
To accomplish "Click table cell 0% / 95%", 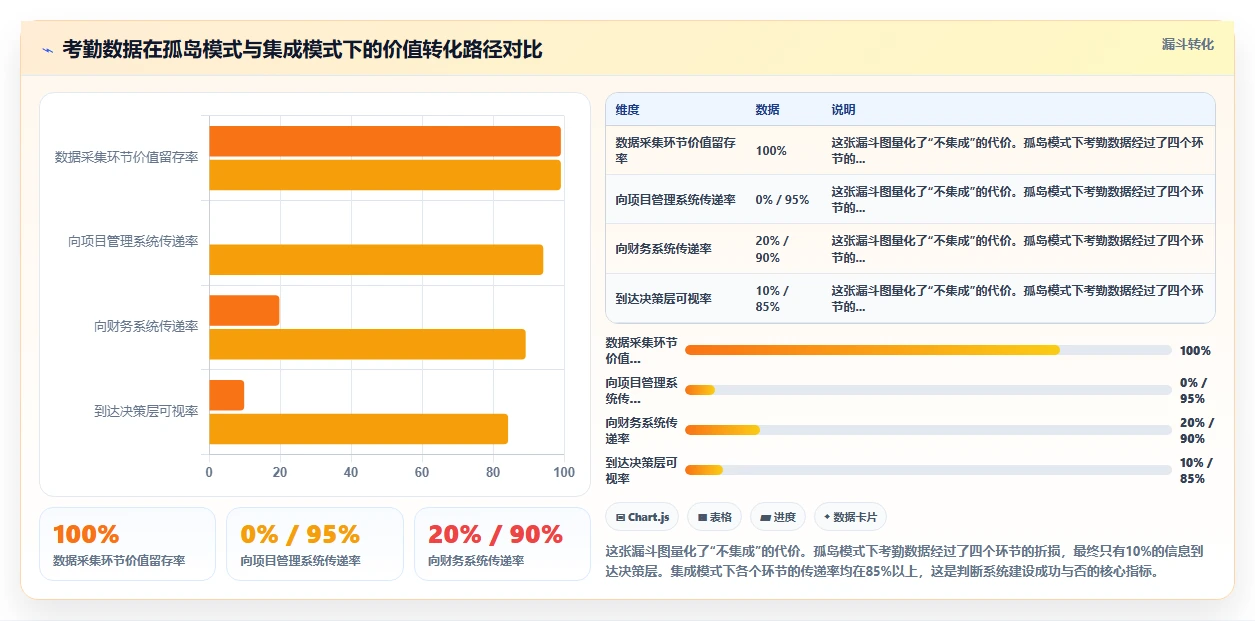I will tap(783, 200).
